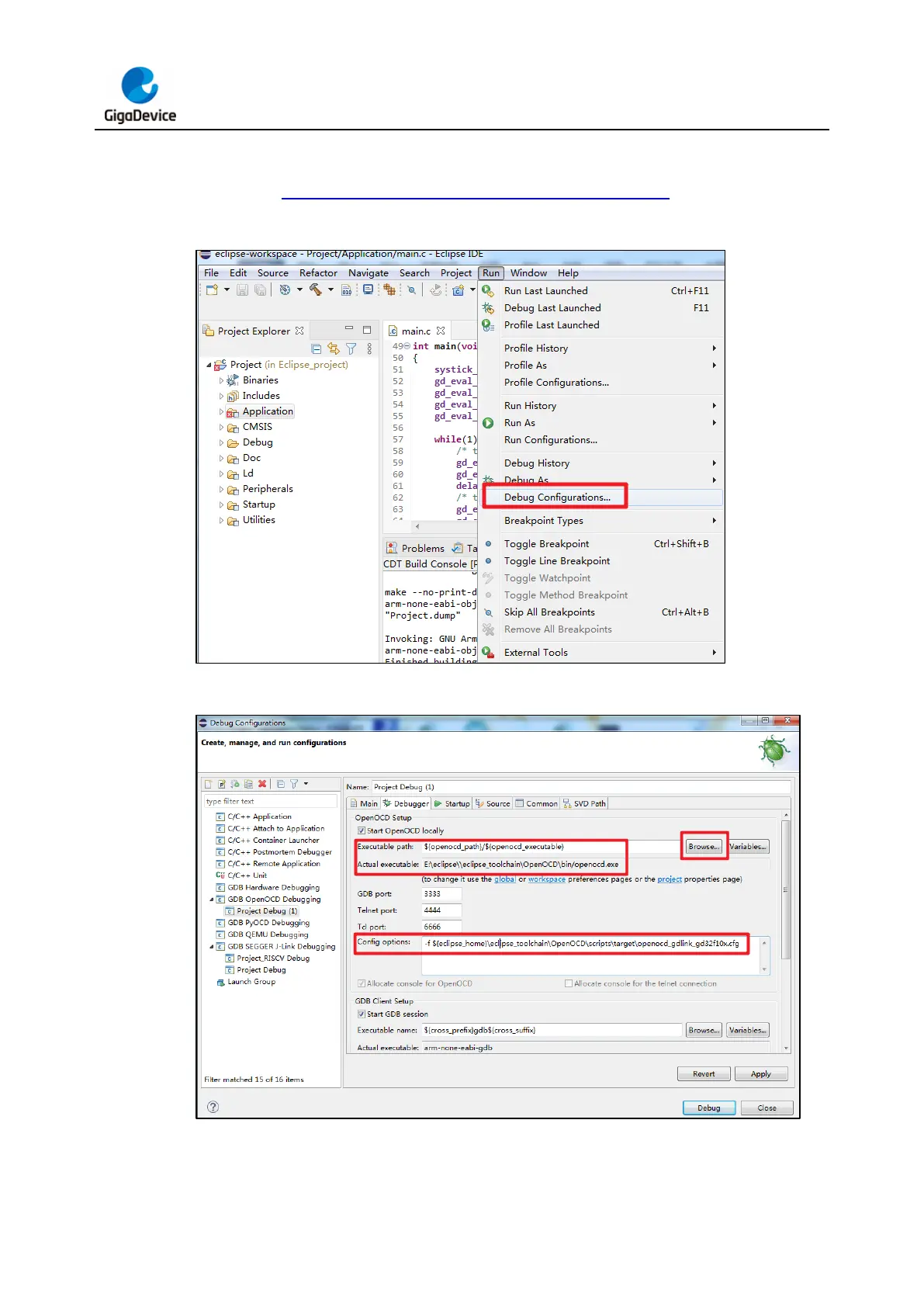Click the Collapse All icon in Project Explorer
The width and height of the screenshot is (924, 1307).
(x=316, y=349)
